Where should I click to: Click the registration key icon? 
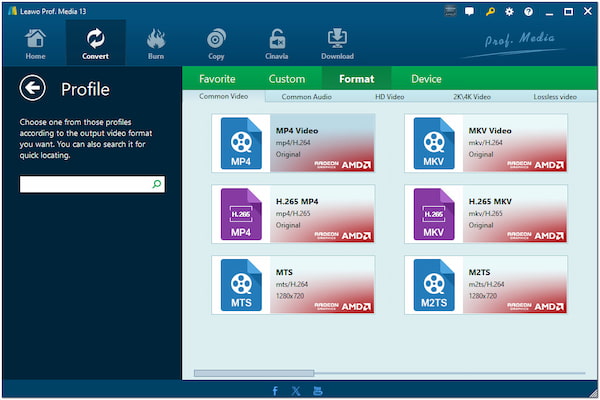click(x=490, y=11)
